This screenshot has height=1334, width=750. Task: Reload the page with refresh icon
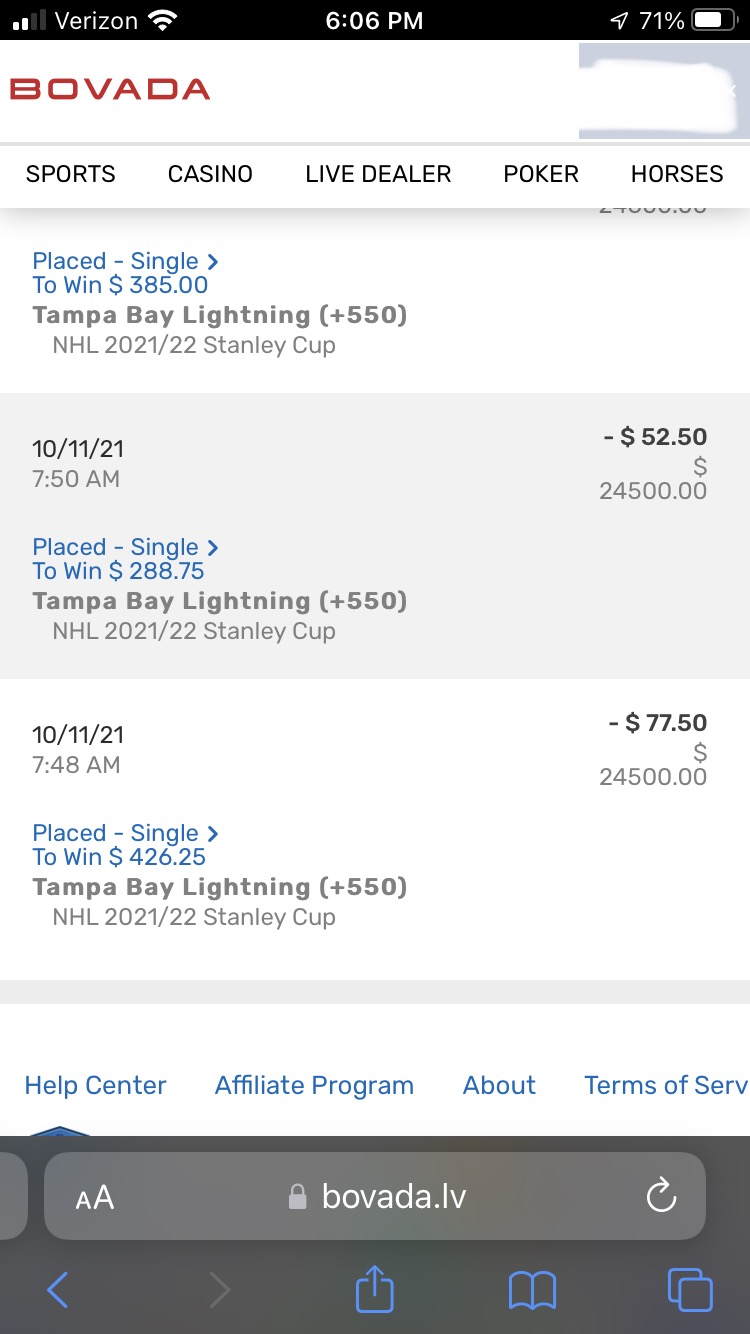661,1196
